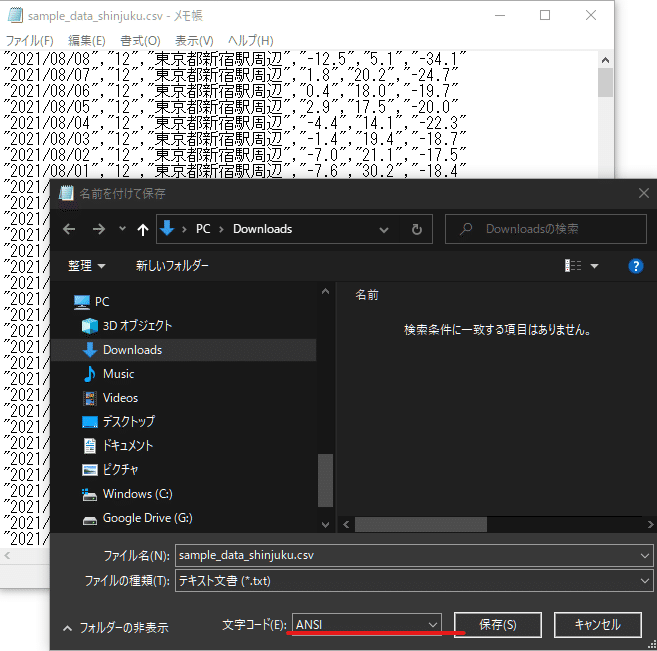Click the back arrow in the save dialog
Image resolution: width=657 pixels, height=651 pixels.
point(69,229)
